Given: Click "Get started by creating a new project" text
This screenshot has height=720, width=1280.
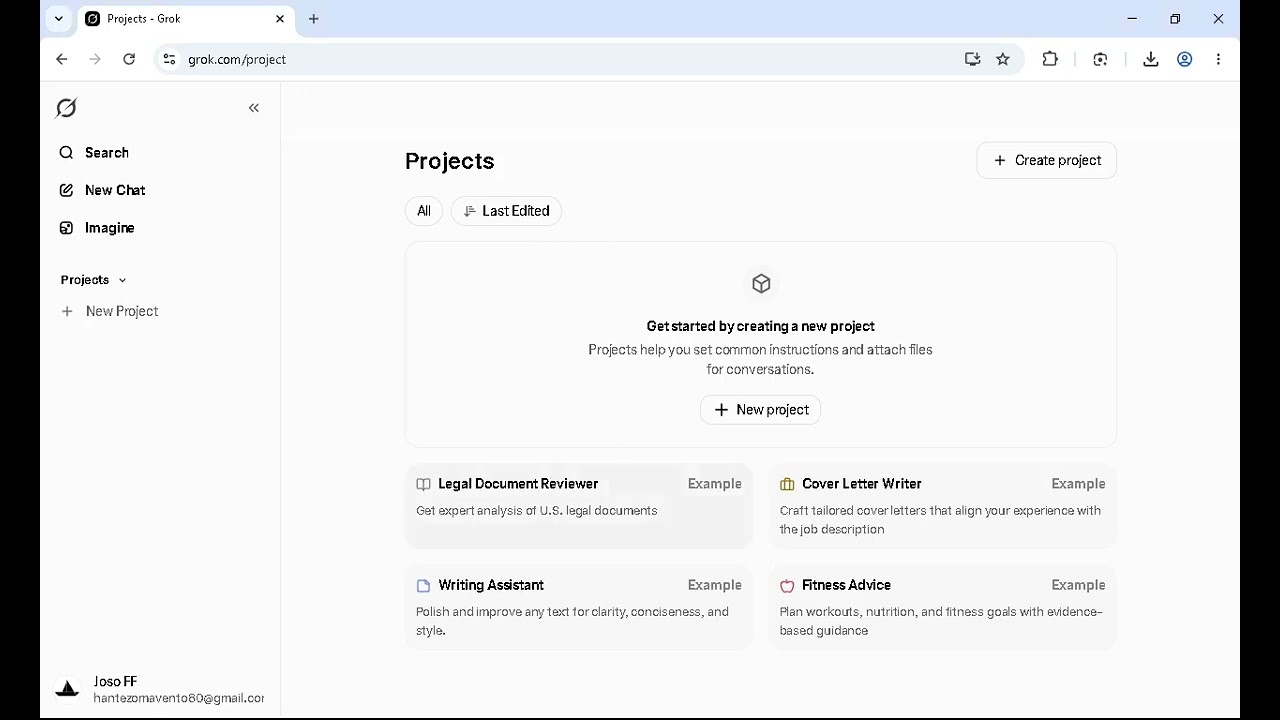Looking at the screenshot, I should click(761, 326).
